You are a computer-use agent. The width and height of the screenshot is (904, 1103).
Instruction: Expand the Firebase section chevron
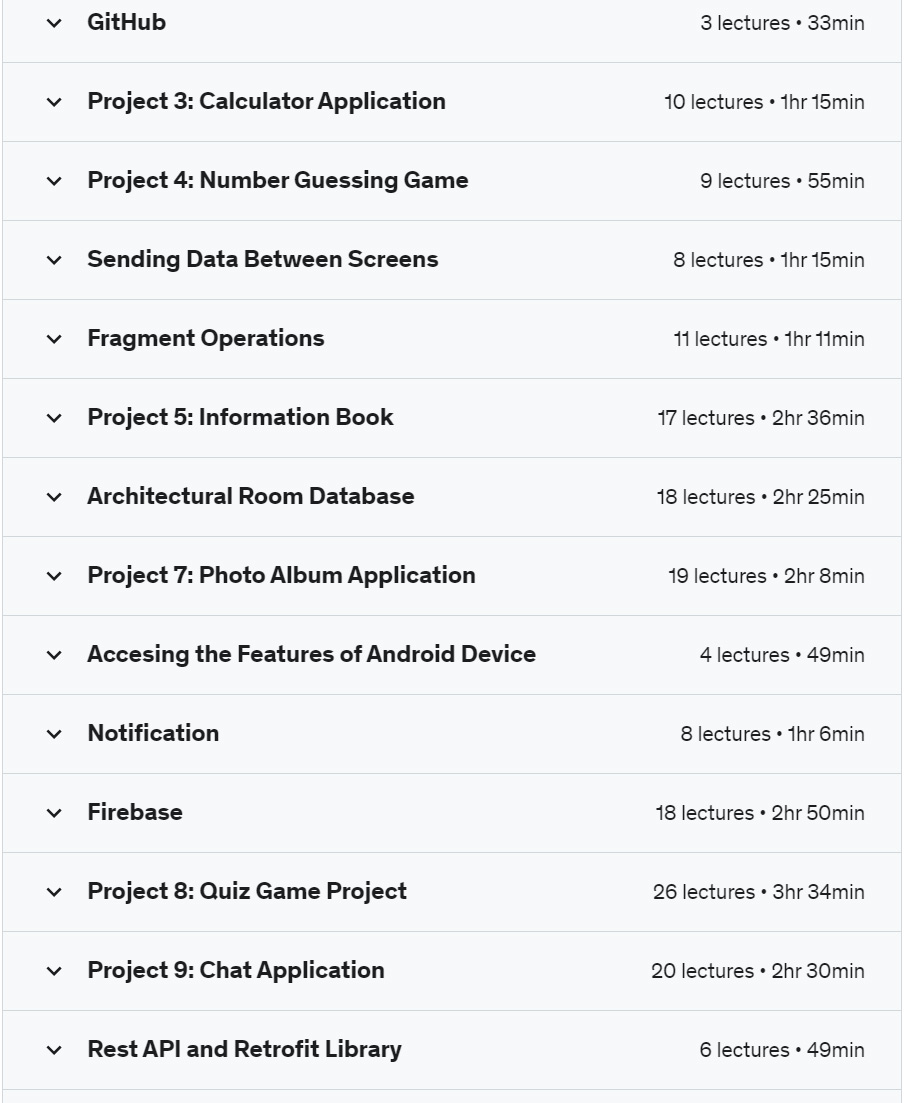(x=54, y=813)
